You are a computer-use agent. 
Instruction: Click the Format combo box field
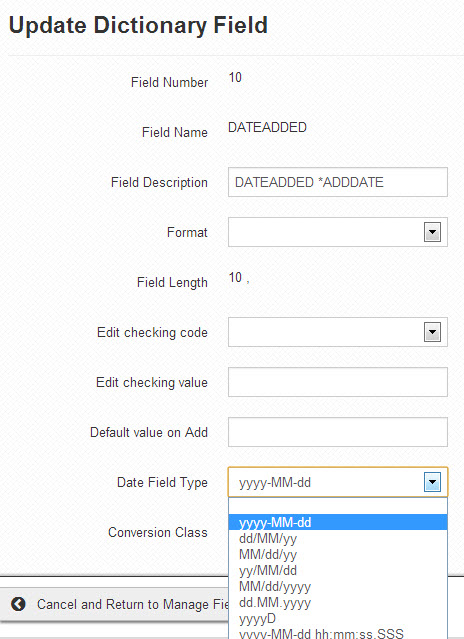[338, 232]
